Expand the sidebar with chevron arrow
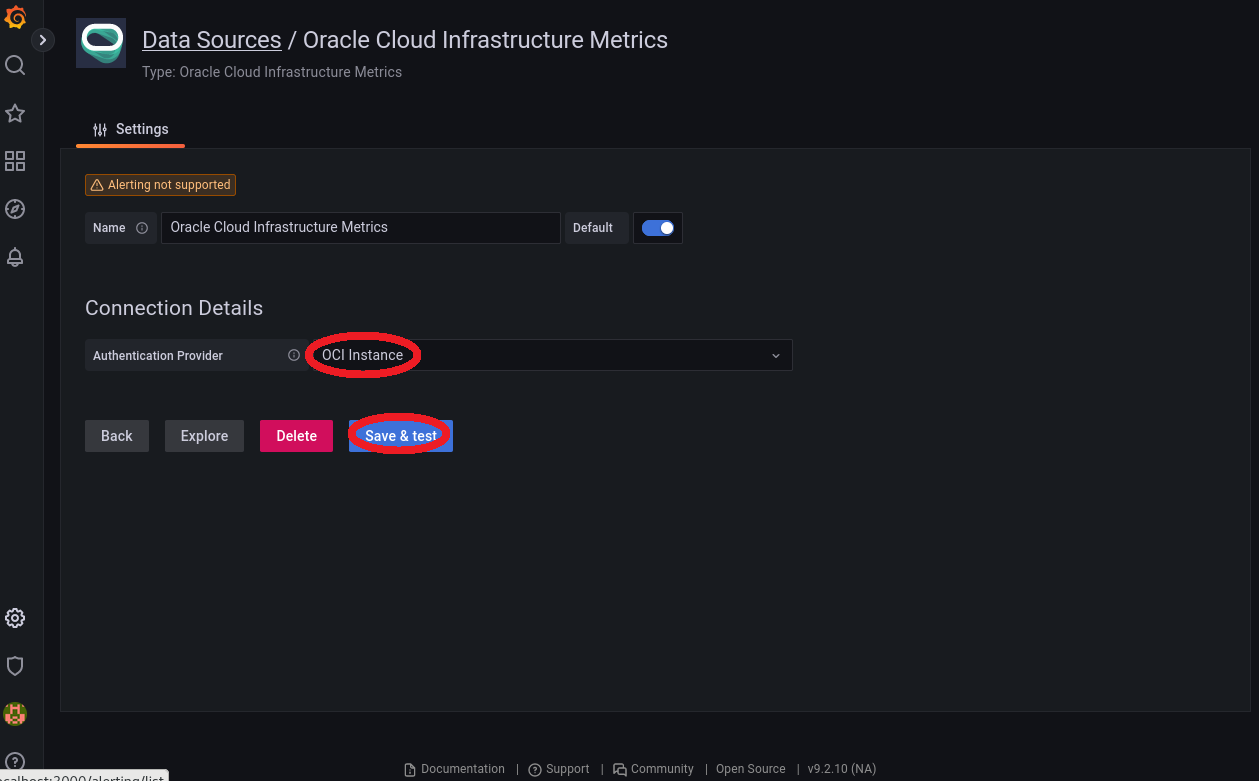The width and height of the screenshot is (1259, 781). (x=42, y=40)
